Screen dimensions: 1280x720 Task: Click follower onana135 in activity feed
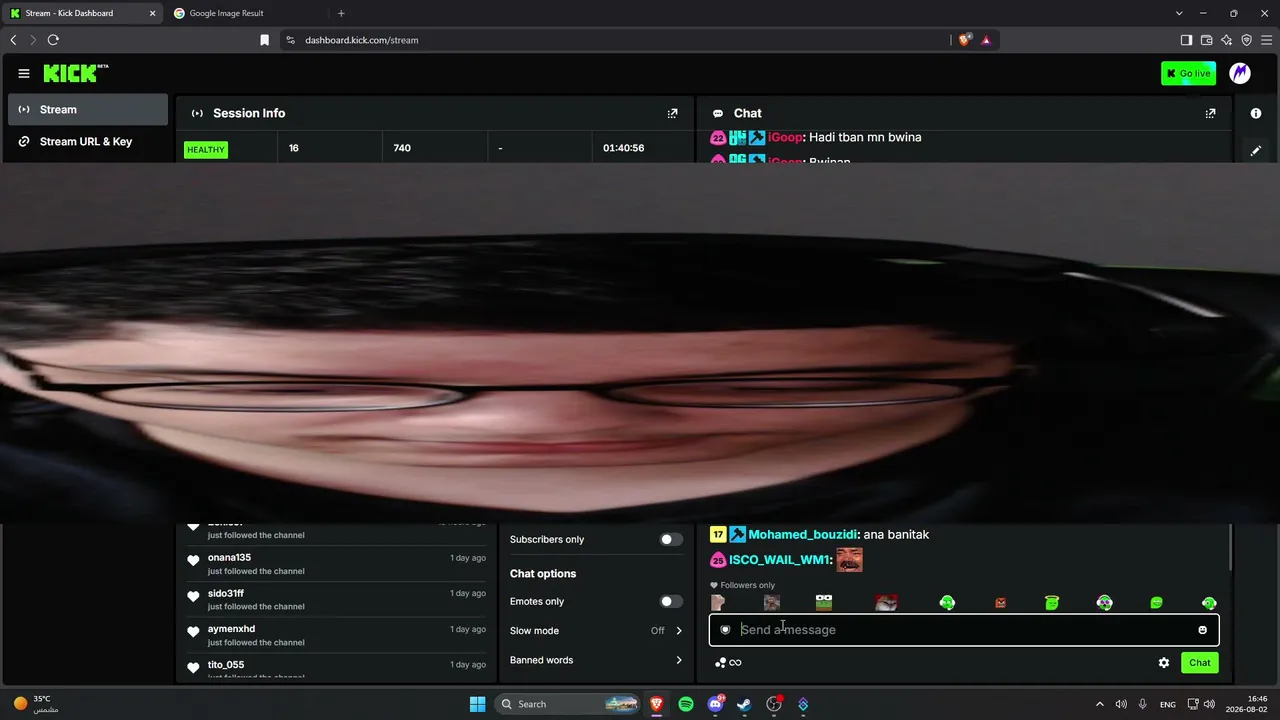229,558
